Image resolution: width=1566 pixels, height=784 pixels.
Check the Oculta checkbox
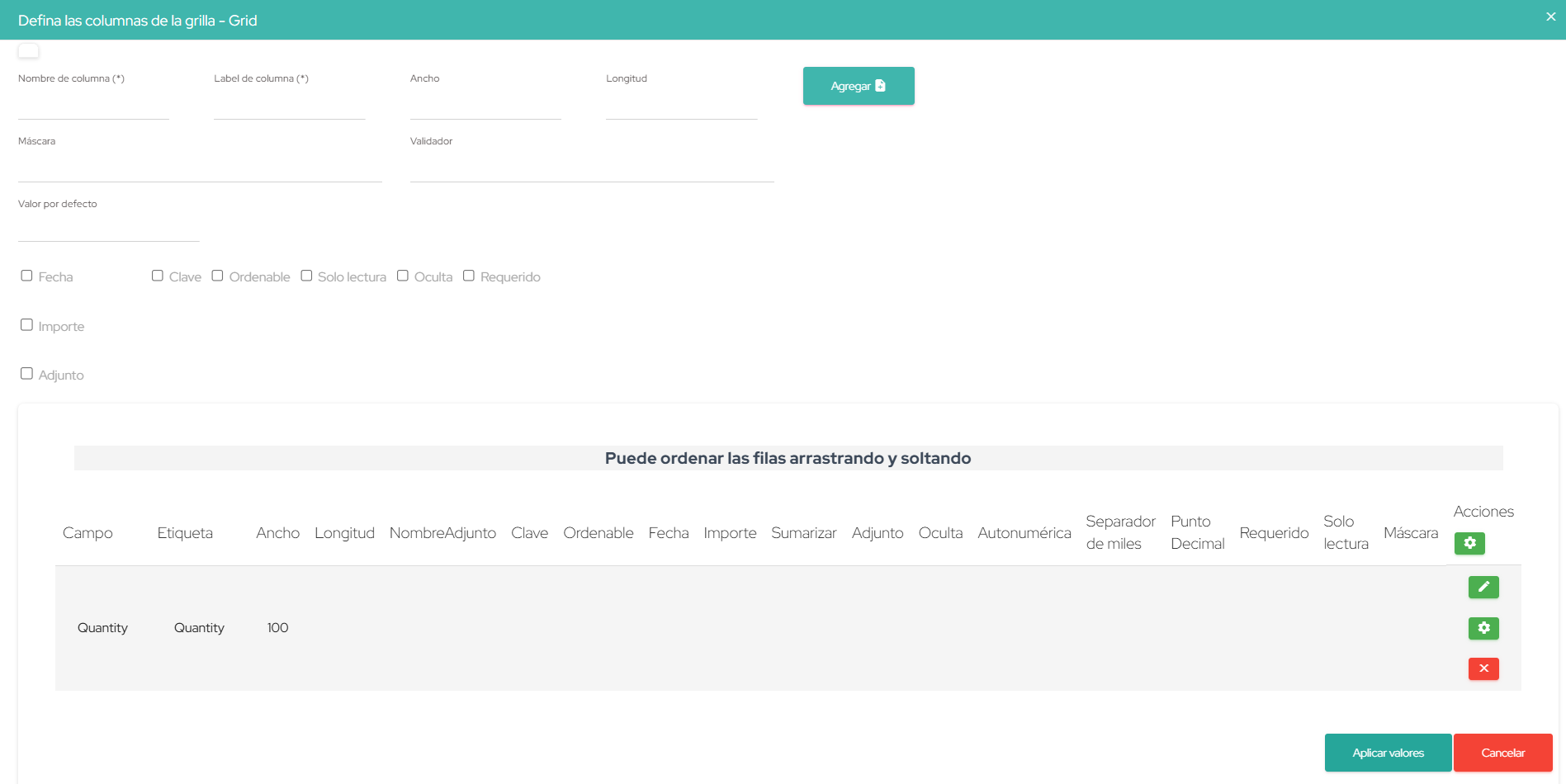(403, 276)
